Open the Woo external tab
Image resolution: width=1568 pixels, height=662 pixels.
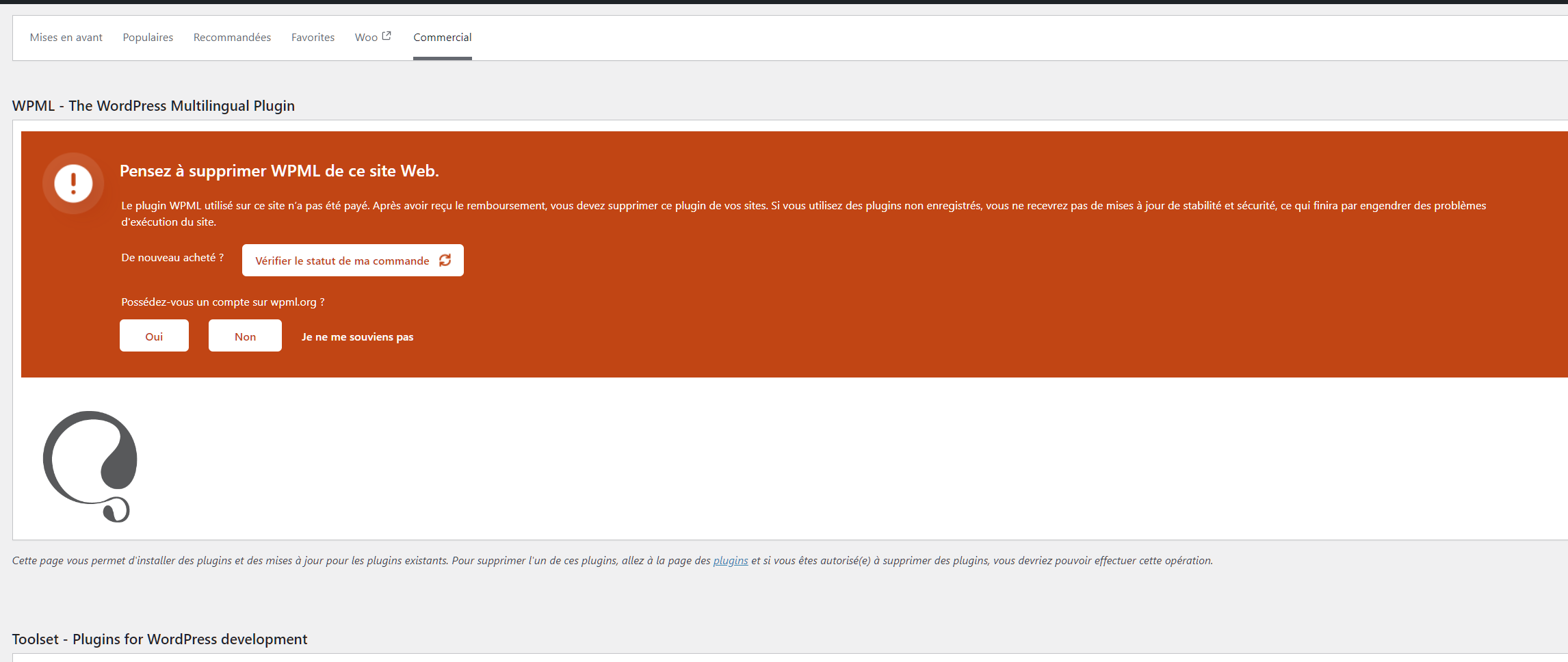click(373, 38)
